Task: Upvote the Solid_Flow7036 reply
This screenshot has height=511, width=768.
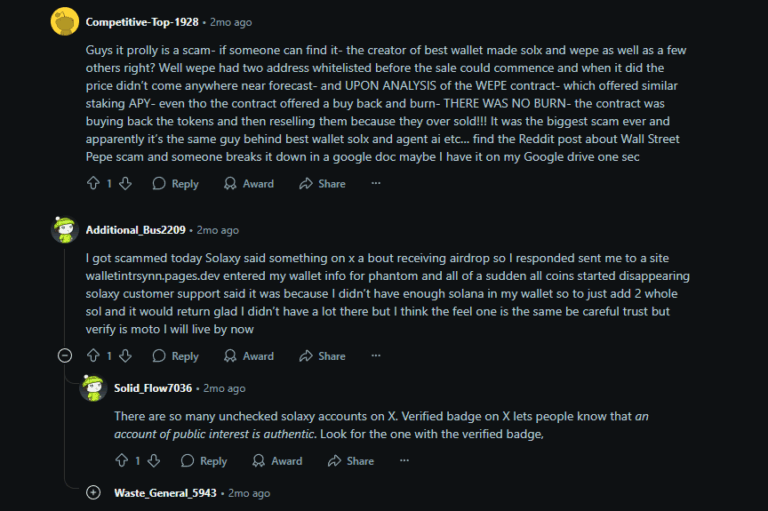Action: (122, 461)
